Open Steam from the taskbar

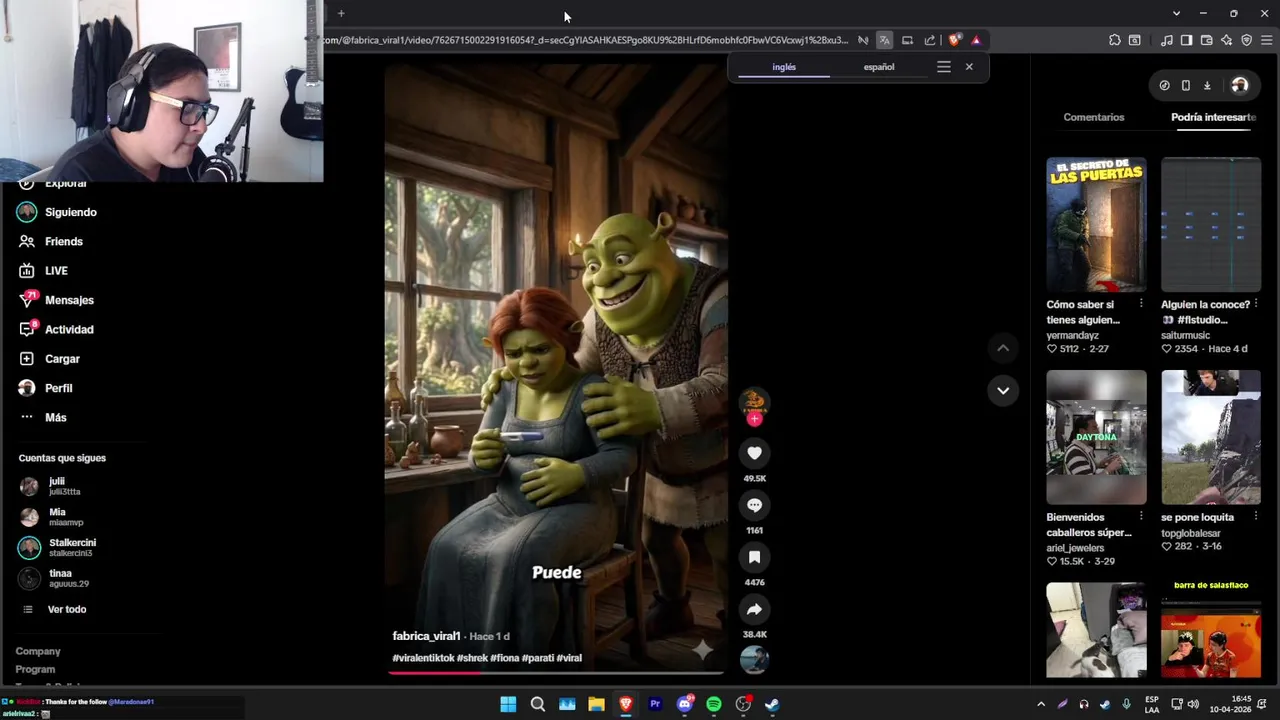(x=772, y=704)
